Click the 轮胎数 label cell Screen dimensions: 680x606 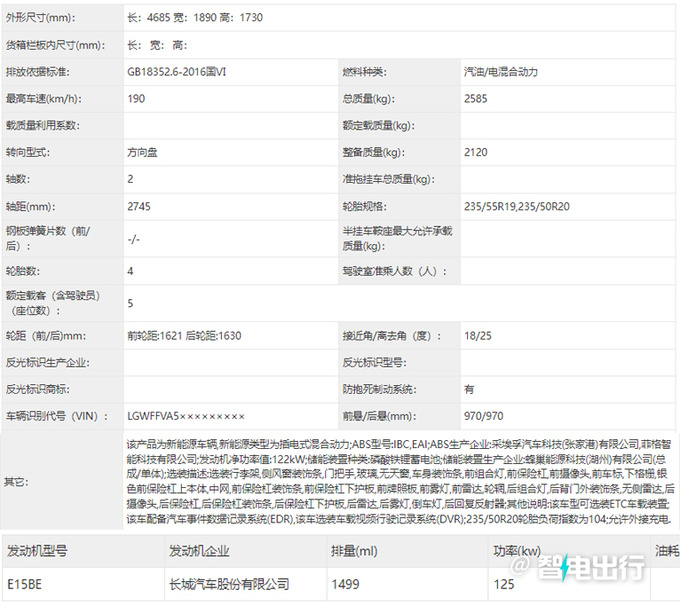pyautogui.click(x=23, y=271)
